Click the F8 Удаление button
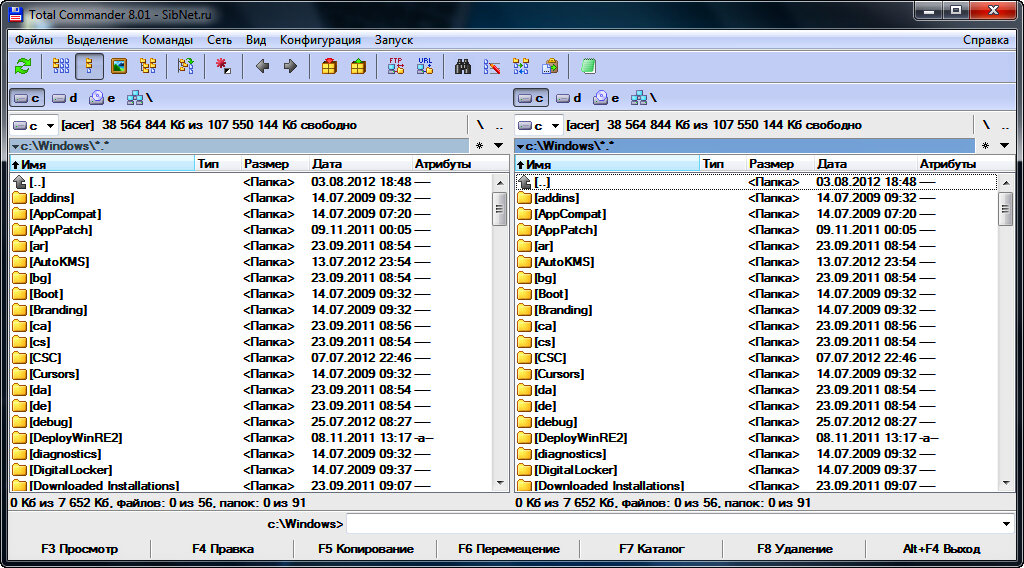This screenshot has width=1024, height=568. click(x=795, y=549)
